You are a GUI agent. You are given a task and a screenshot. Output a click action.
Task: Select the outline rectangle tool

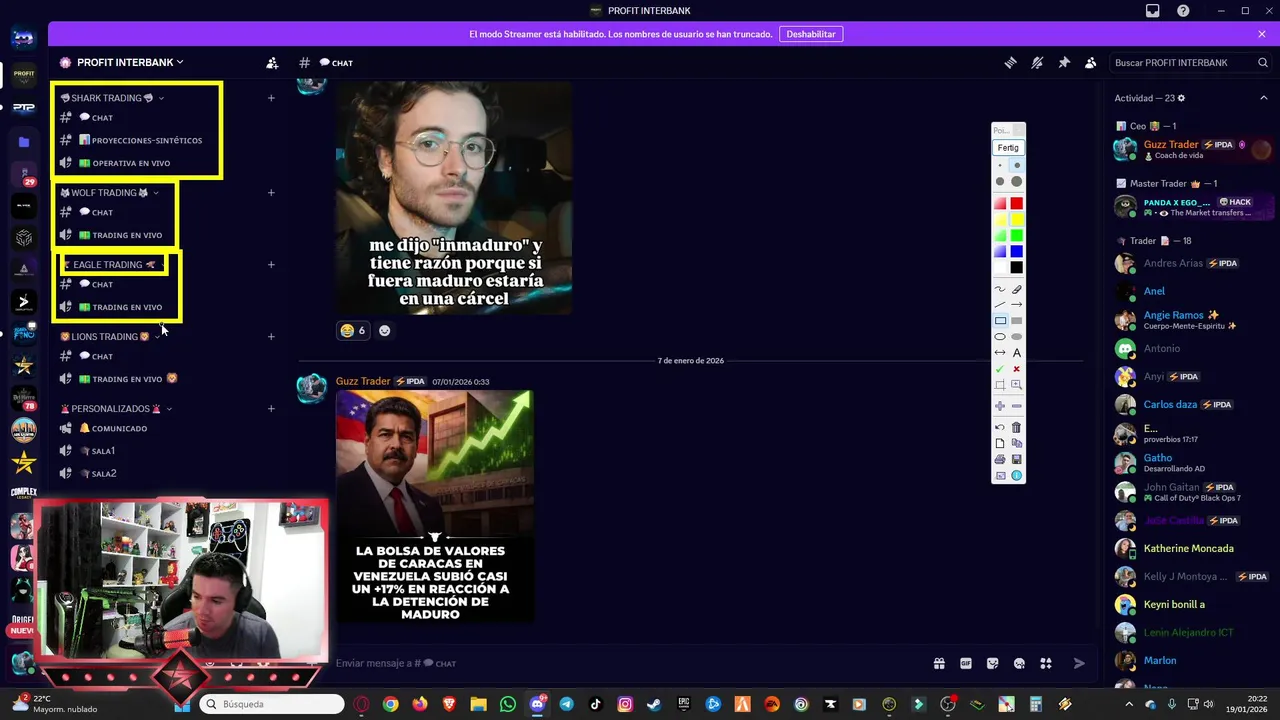pyautogui.click(x=1000, y=321)
